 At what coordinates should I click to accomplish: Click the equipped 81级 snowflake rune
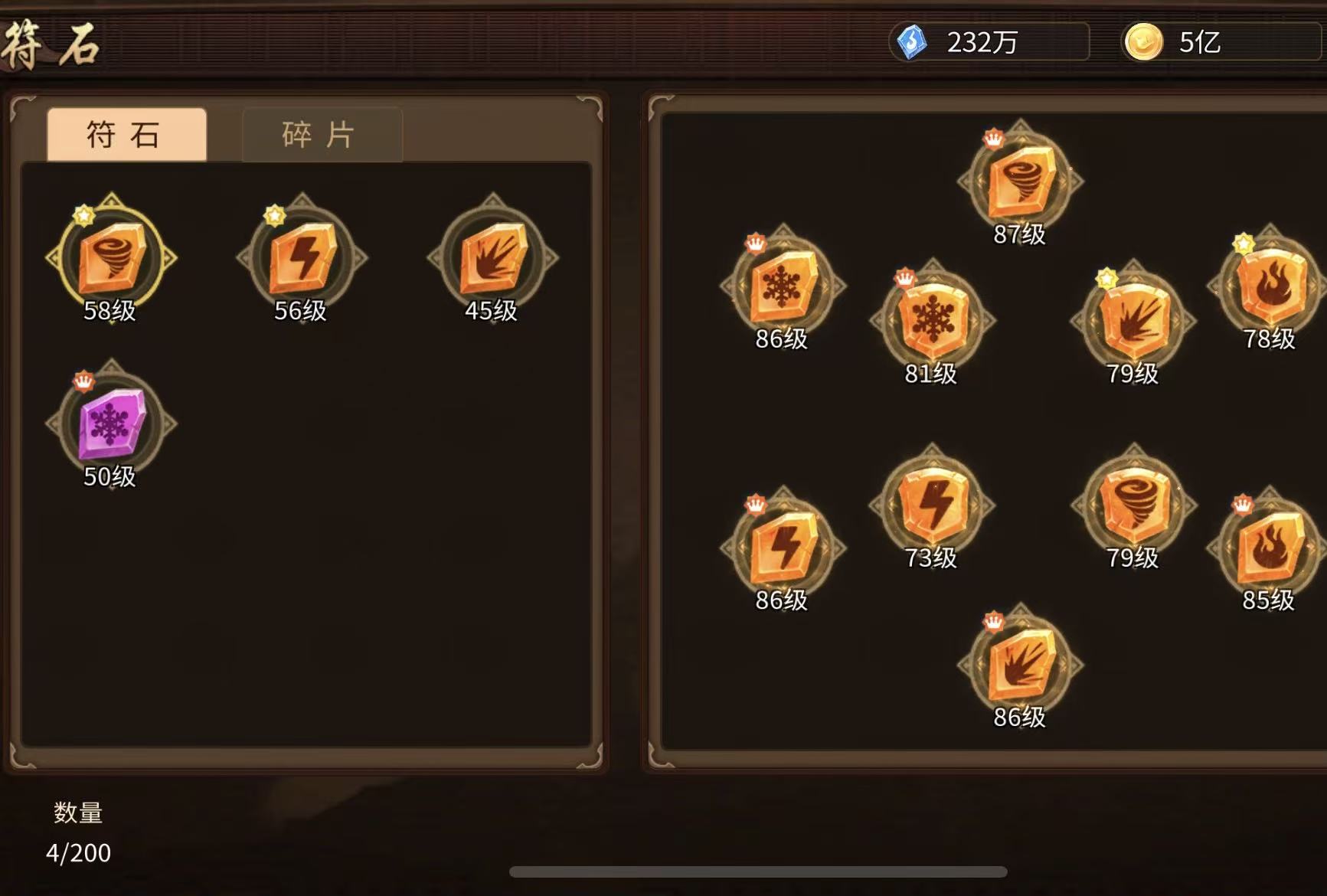pyautogui.click(x=933, y=321)
